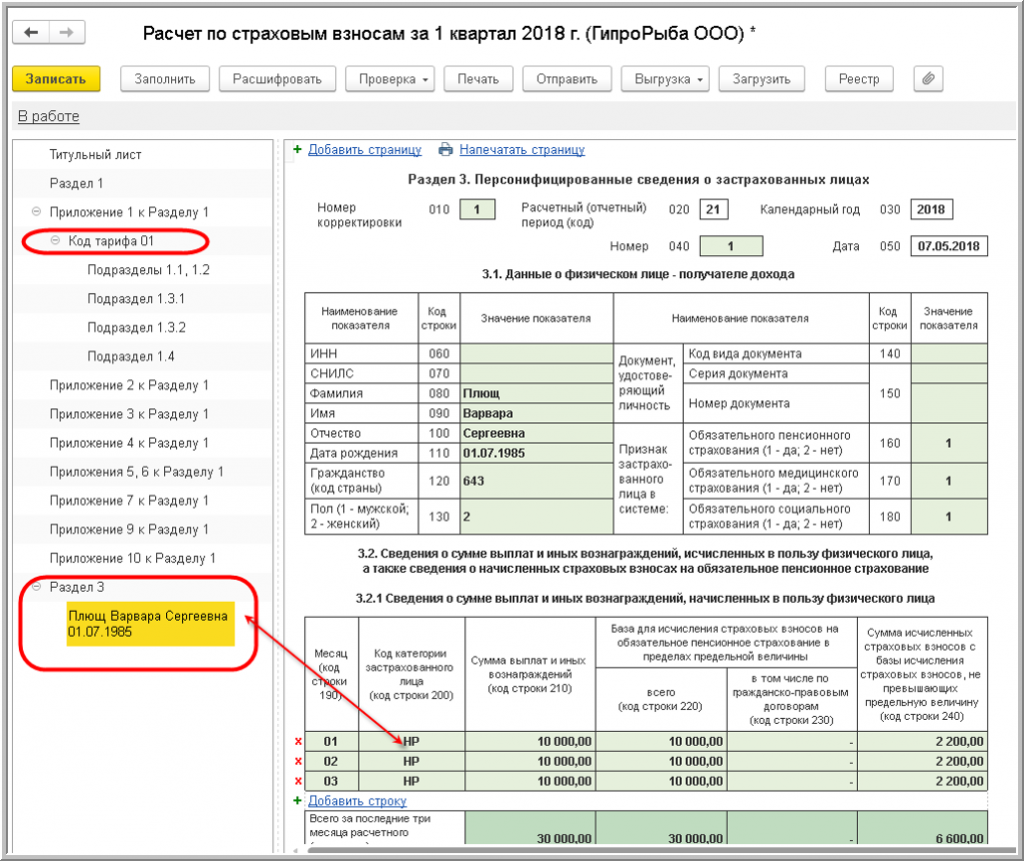Click the Напечатать страницу link
The image size is (1024, 861).
(522, 150)
